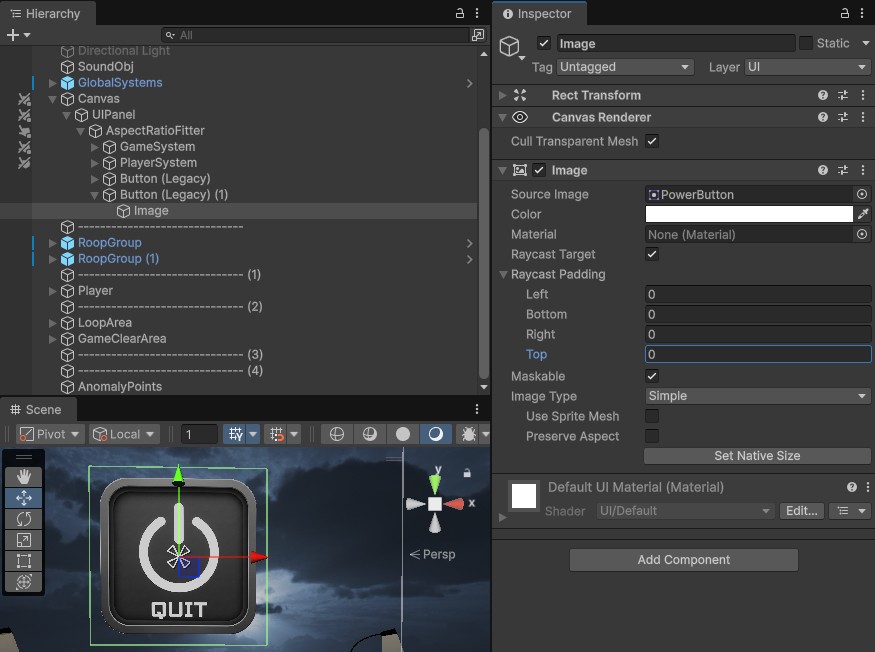Viewport: 875px width, 652px height.
Task: Open the Image Type dropdown
Action: click(x=757, y=396)
